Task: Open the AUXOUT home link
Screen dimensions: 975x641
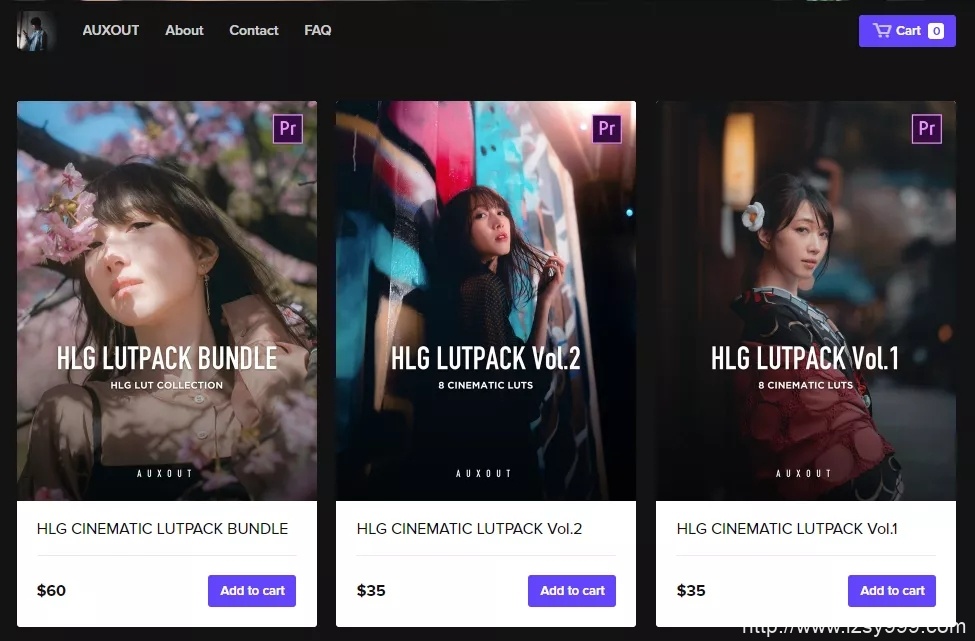Action: (111, 30)
